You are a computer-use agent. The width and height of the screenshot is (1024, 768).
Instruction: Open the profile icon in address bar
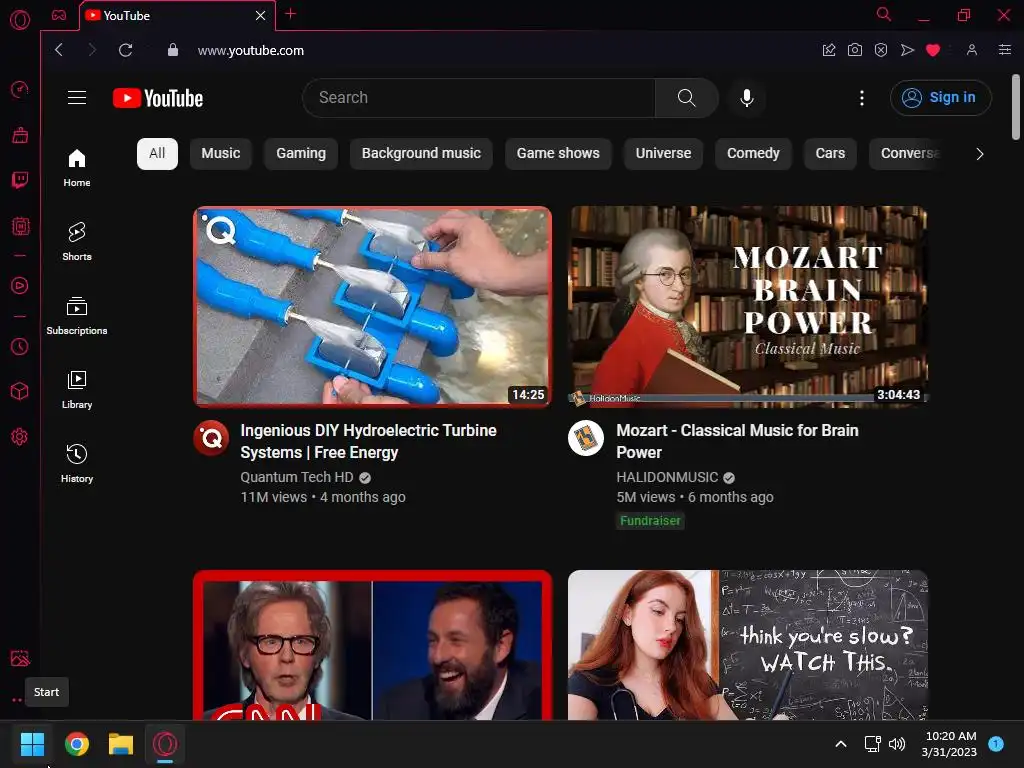coord(972,50)
